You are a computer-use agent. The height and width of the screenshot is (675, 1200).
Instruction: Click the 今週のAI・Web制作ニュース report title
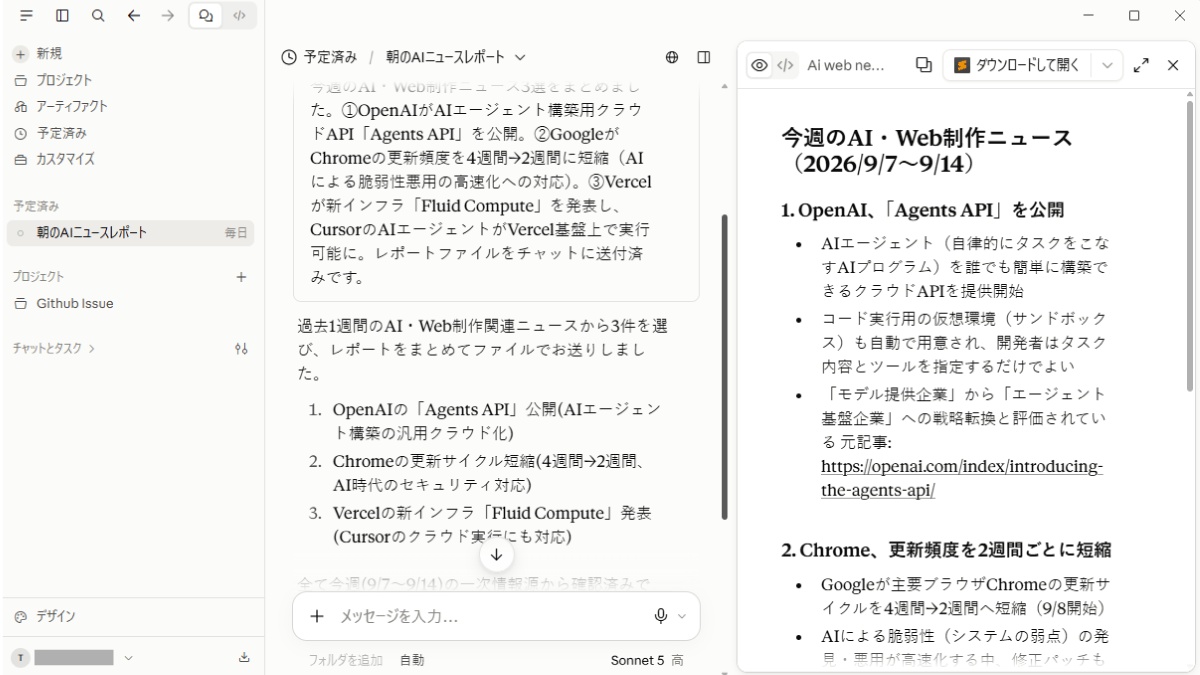pyautogui.click(x=926, y=150)
